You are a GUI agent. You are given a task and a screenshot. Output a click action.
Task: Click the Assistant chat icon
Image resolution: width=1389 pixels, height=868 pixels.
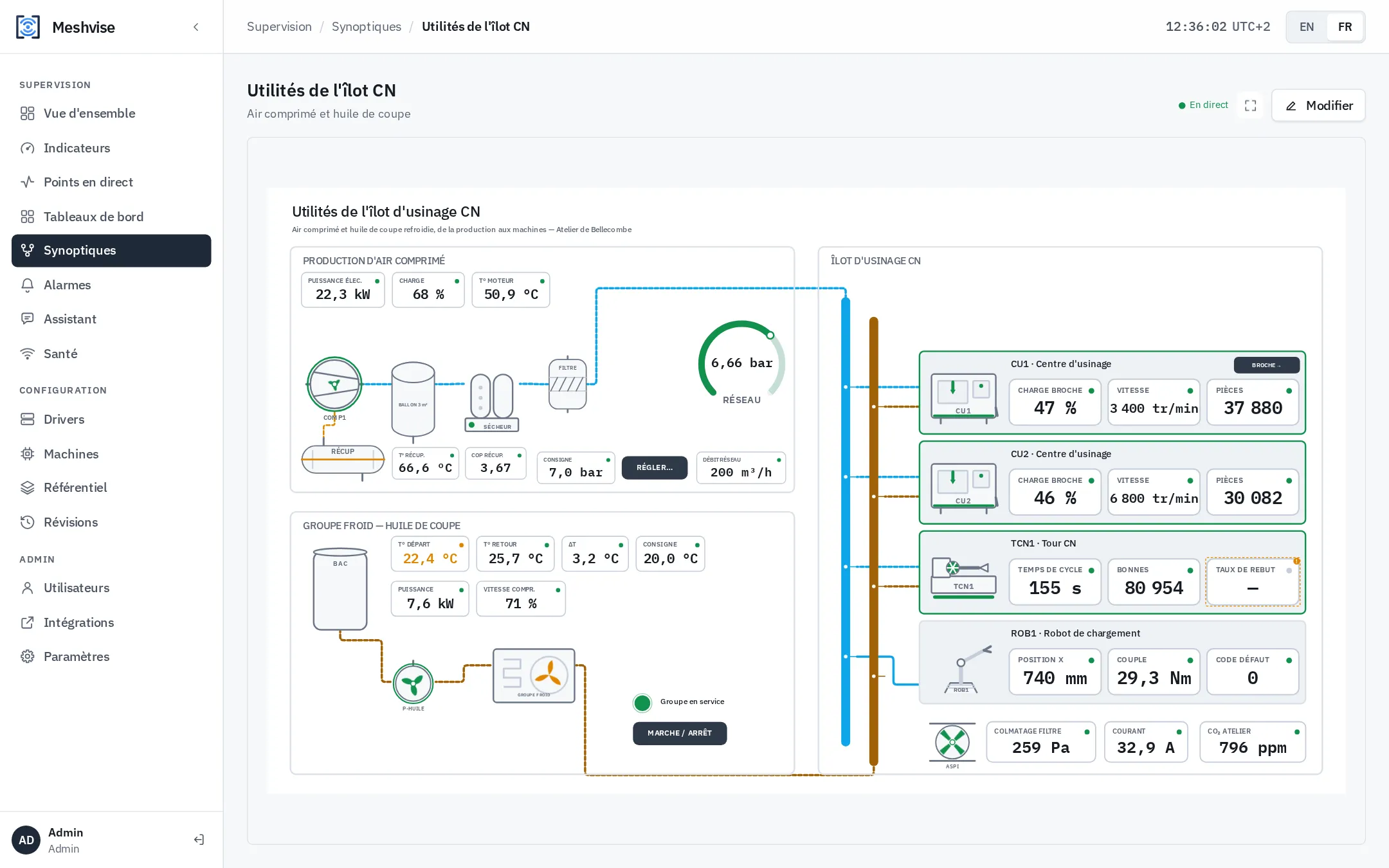(x=27, y=319)
